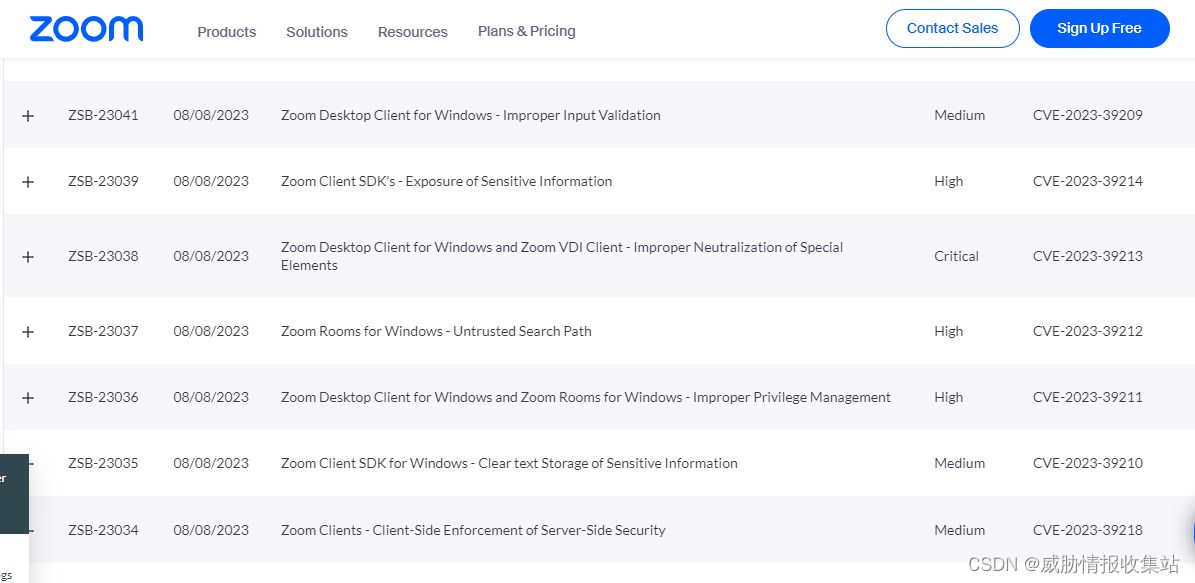This screenshot has height=583, width=1195.
Task: Open the Resources menu
Action: coord(413,32)
